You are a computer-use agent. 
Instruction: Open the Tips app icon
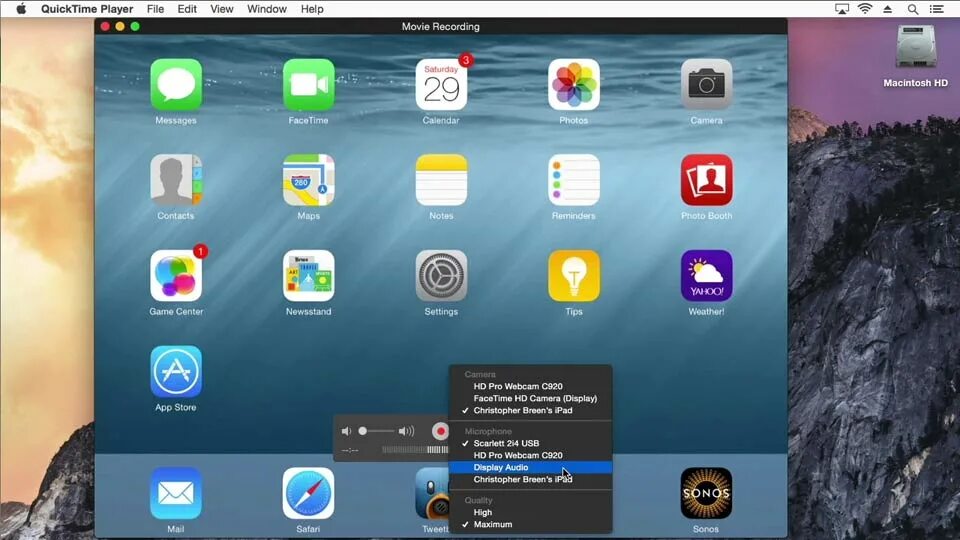574,276
